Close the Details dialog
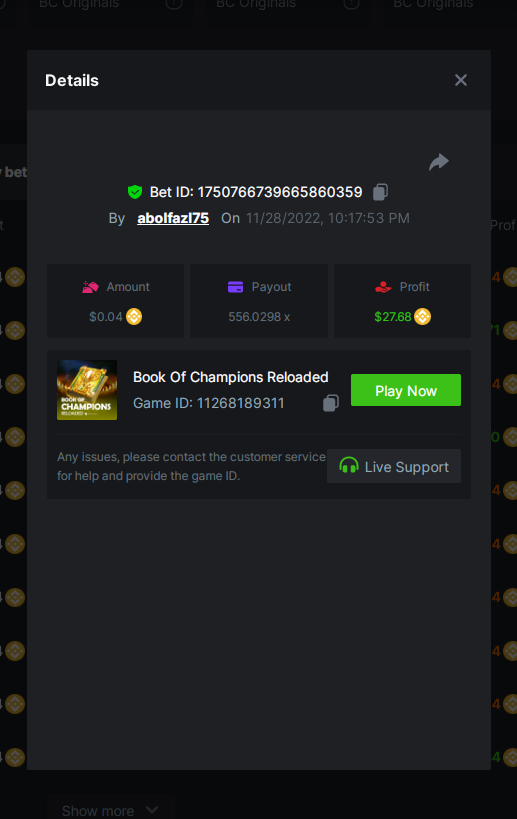Image resolution: width=517 pixels, height=819 pixels. 461,80
